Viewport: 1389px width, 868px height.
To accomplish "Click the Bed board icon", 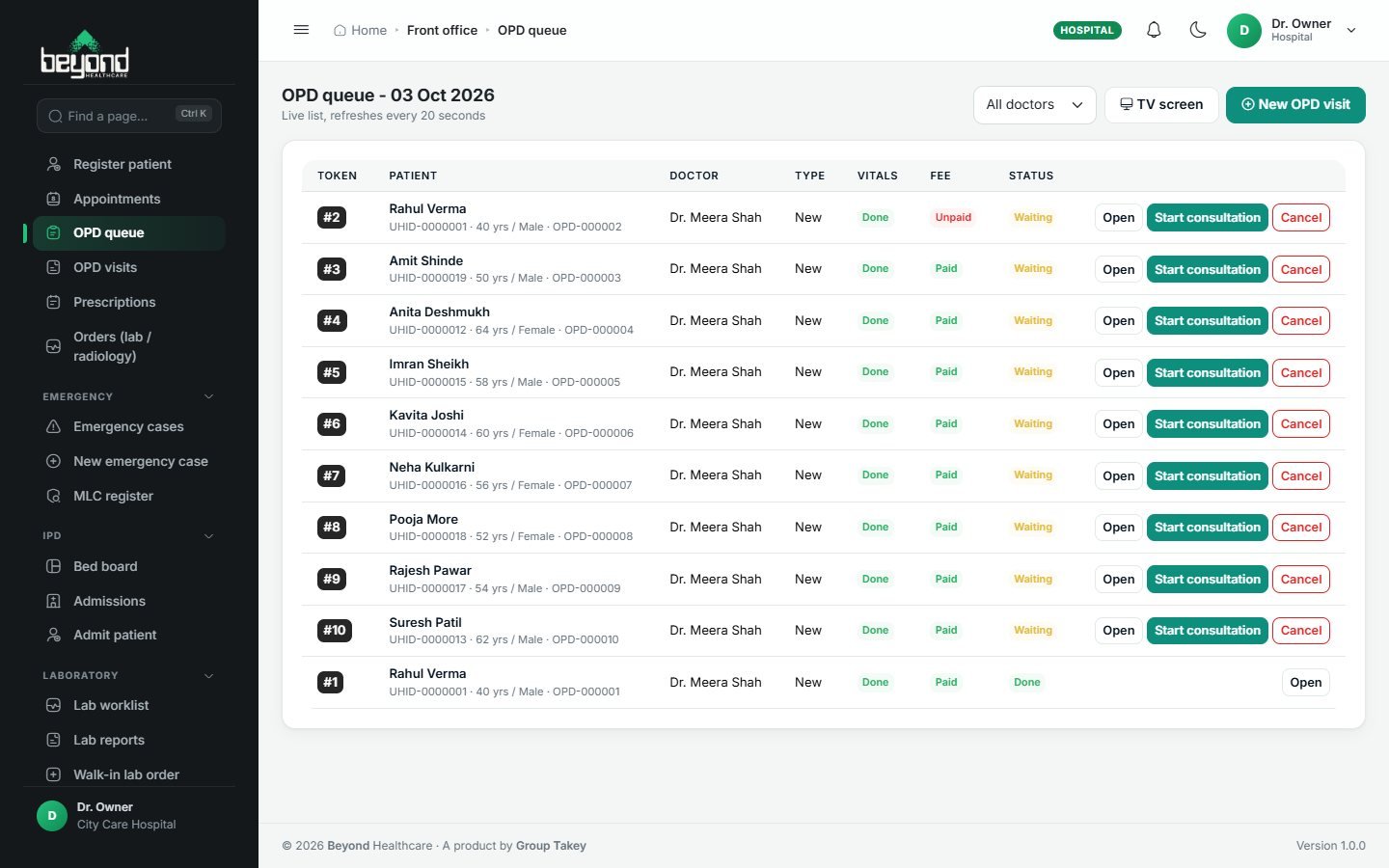I will tap(54, 566).
